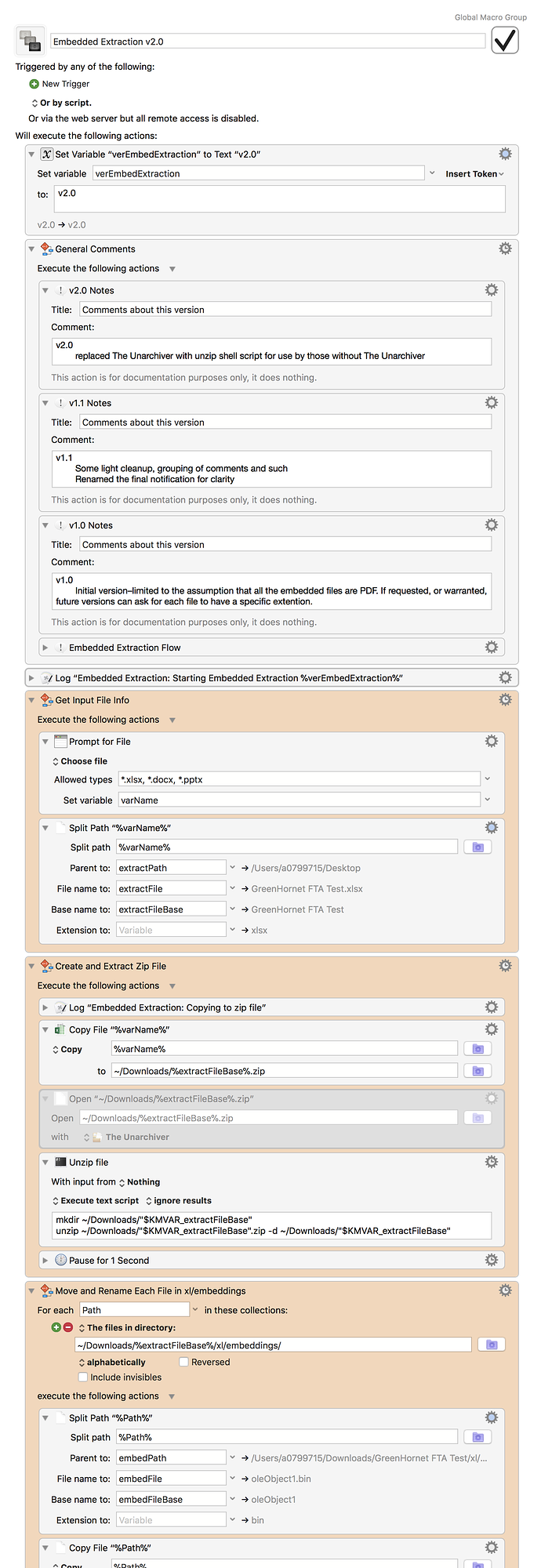This screenshot has height=1568, width=541.
Task: Click folder icon beside xl/embeddings directory field
Action: [x=492, y=1345]
